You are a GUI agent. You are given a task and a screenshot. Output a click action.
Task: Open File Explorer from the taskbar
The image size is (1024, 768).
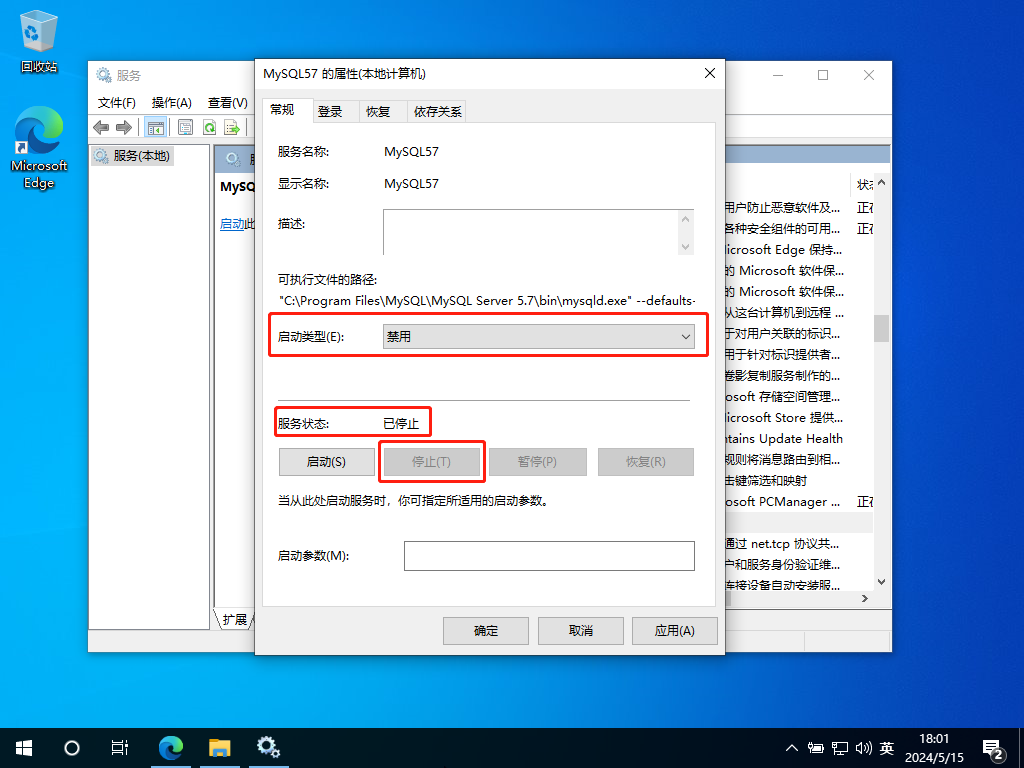click(x=219, y=748)
